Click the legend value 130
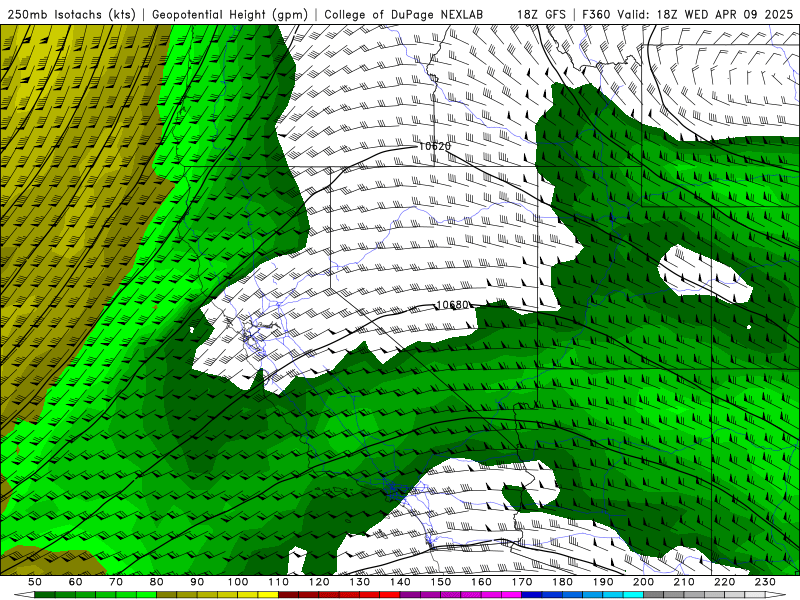The height and width of the screenshot is (600, 800). [360, 582]
